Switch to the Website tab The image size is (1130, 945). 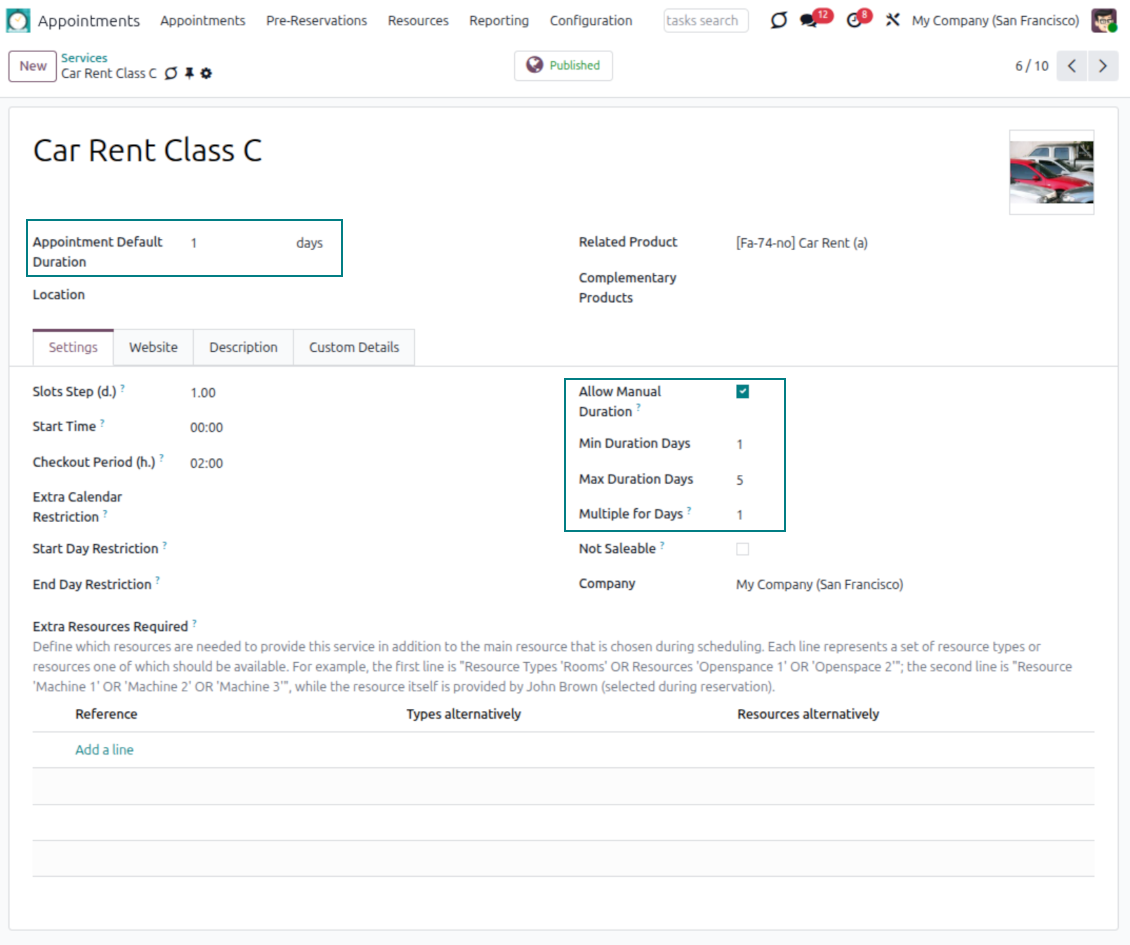click(153, 347)
